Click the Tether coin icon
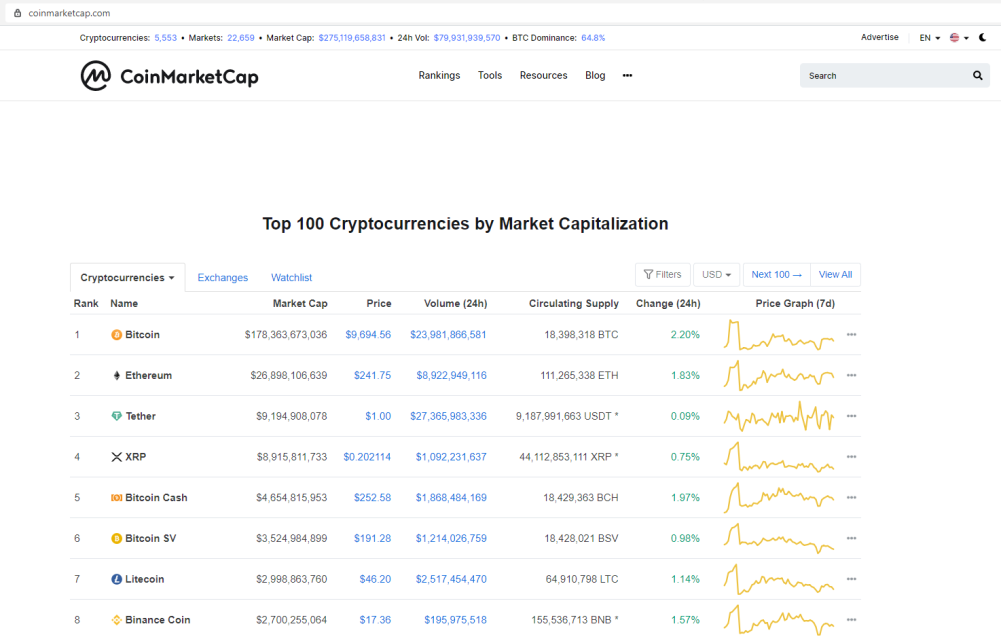 pos(116,416)
